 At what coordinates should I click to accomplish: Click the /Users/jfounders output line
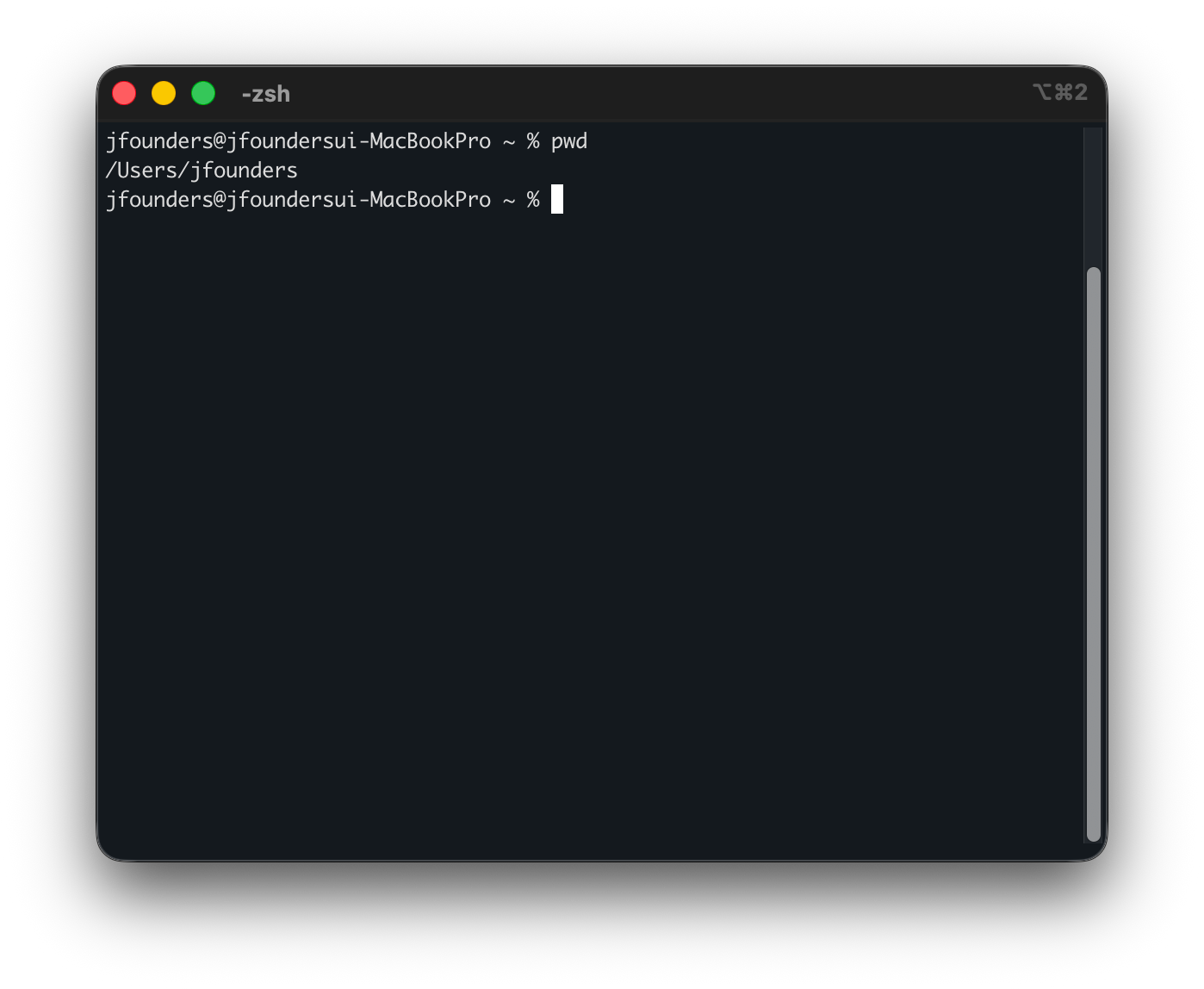(202, 171)
